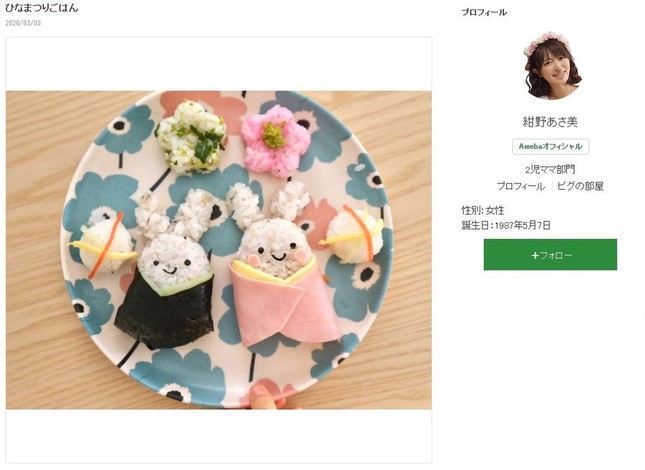The height and width of the screenshot is (470, 645).
Task: Click the 2児ママ部門 category text
Action: click(550, 169)
